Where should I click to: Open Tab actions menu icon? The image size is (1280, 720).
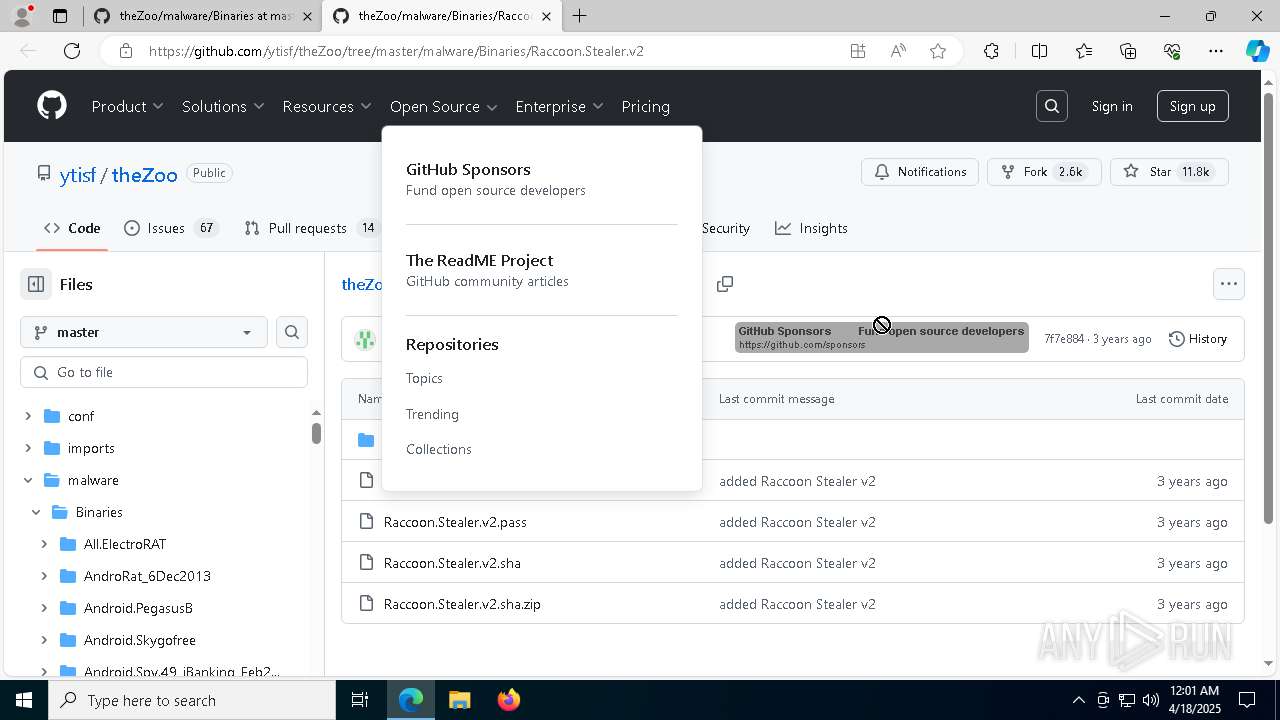(60, 16)
